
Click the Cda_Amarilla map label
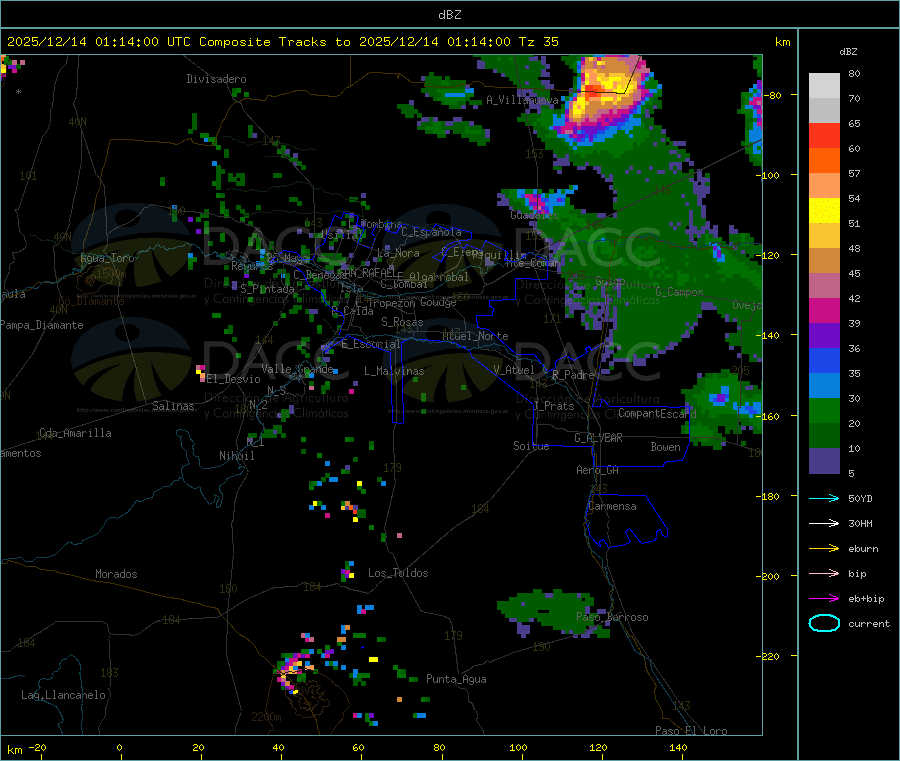75,433
